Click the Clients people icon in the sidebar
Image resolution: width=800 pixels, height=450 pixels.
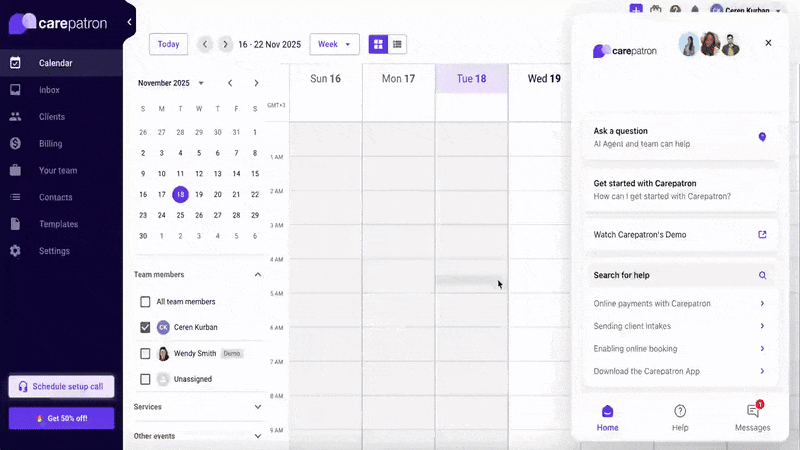(15, 117)
